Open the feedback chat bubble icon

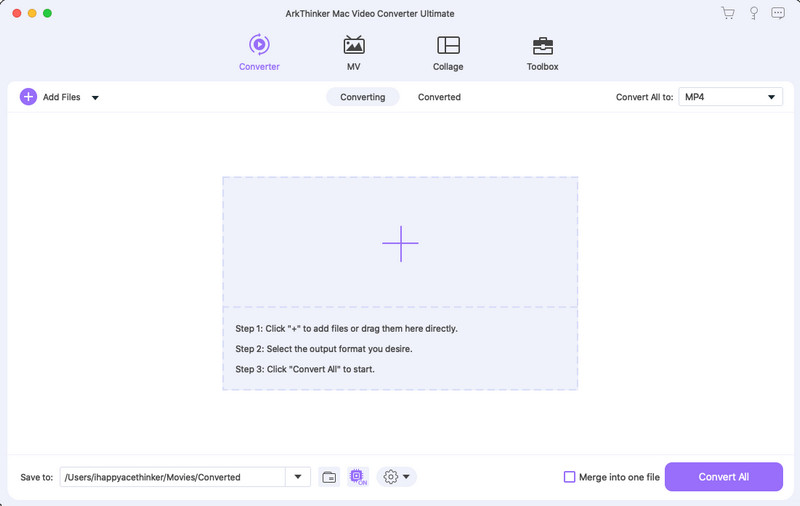coord(778,13)
